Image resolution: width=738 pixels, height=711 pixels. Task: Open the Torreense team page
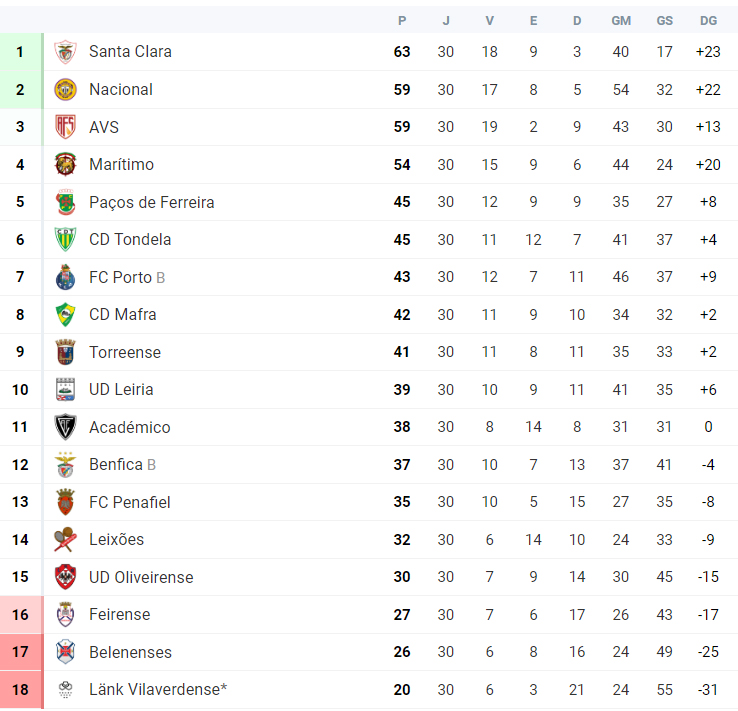click(x=125, y=352)
